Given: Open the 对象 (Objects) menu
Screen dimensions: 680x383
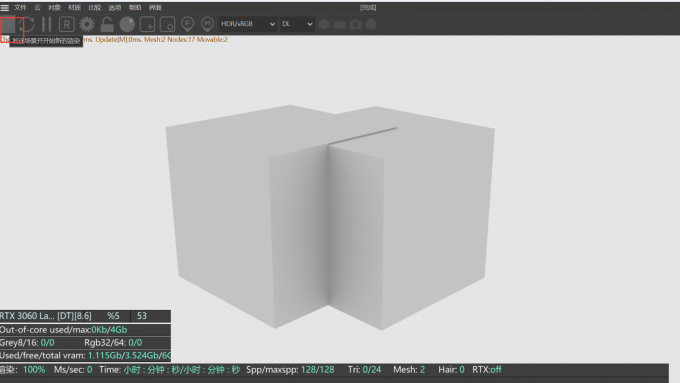Looking at the screenshot, I should 54,7.
